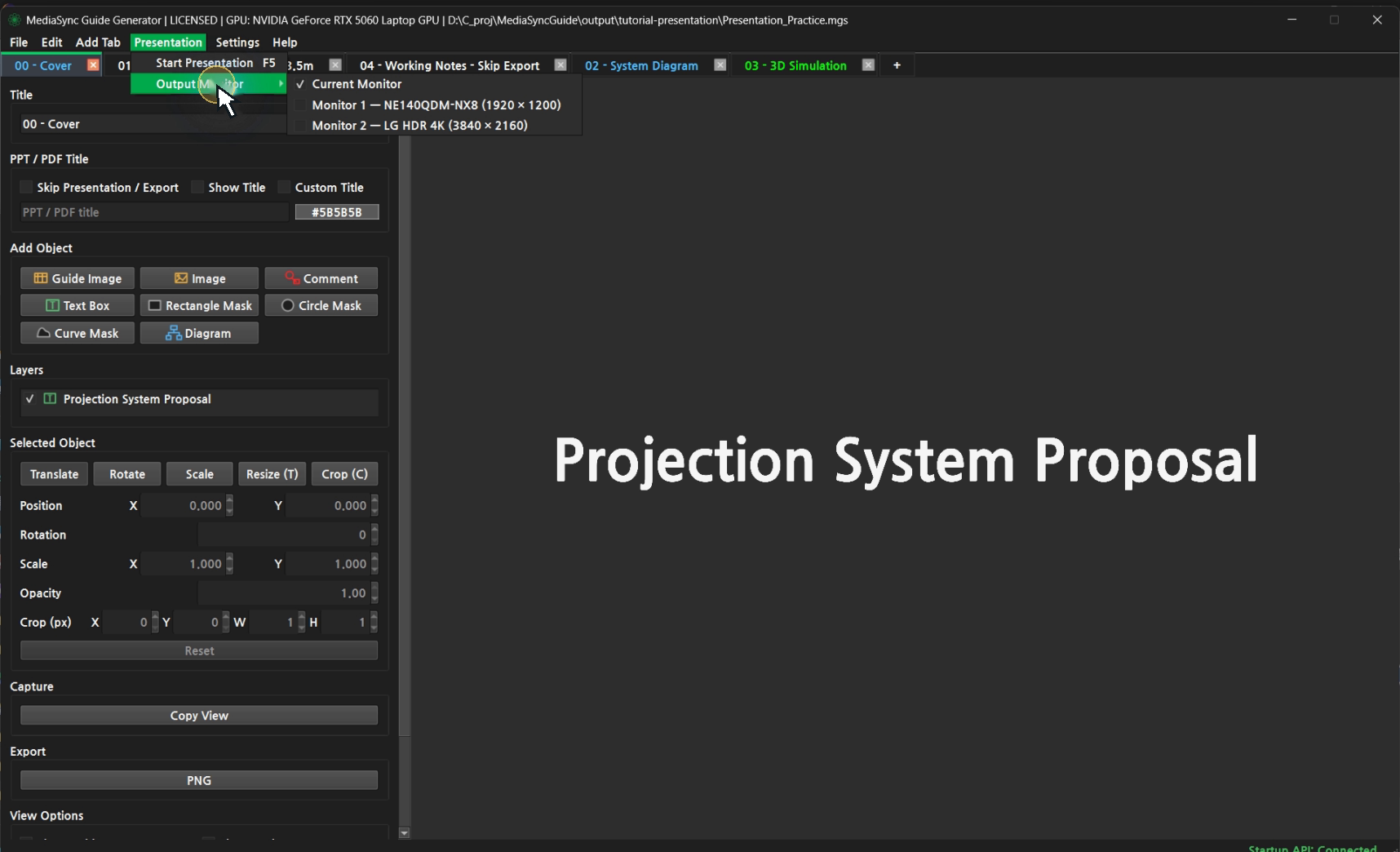Close the 03 - 3D Simulation tab
Image resolution: width=1400 pixels, height=852 pixels.
tap(868, 65)
